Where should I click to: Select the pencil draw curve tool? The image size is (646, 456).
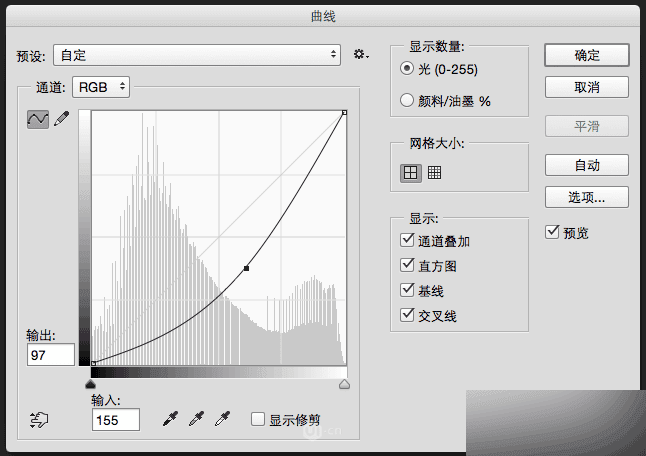pyautogui.click(x=62, y=119)
